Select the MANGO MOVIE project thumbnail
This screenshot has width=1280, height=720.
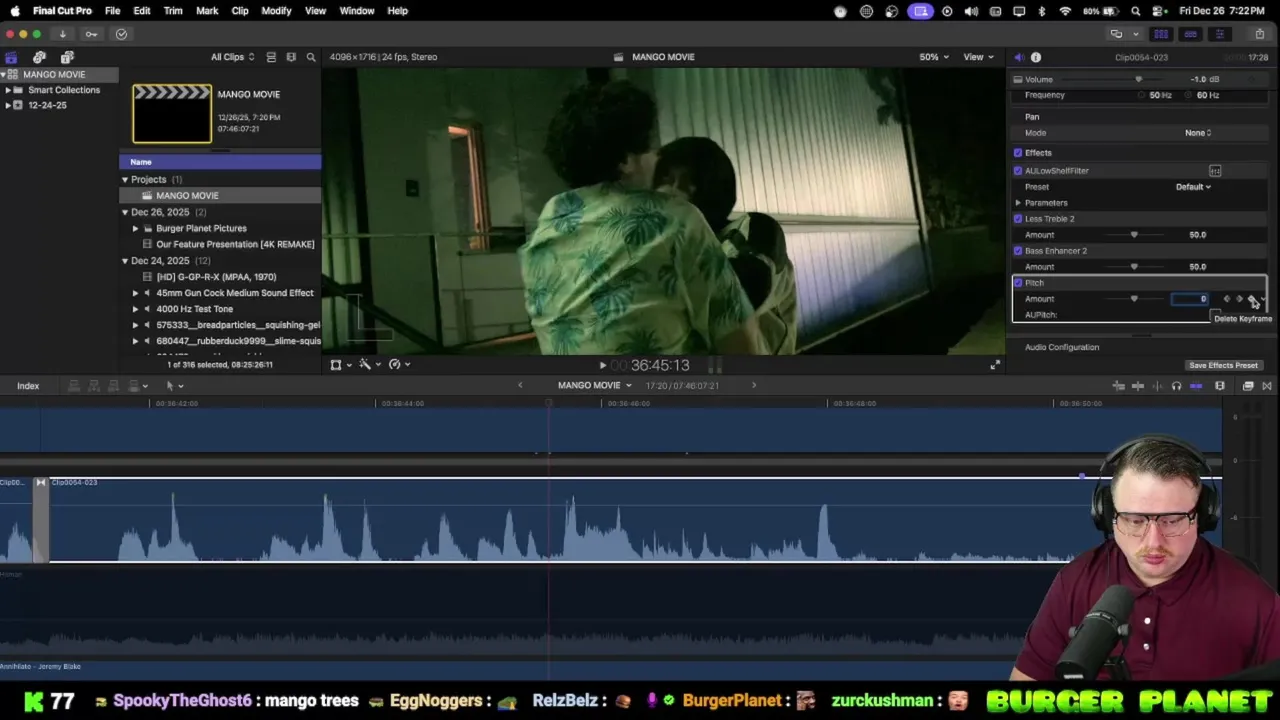pyautogui.click(x=172, y=114)
